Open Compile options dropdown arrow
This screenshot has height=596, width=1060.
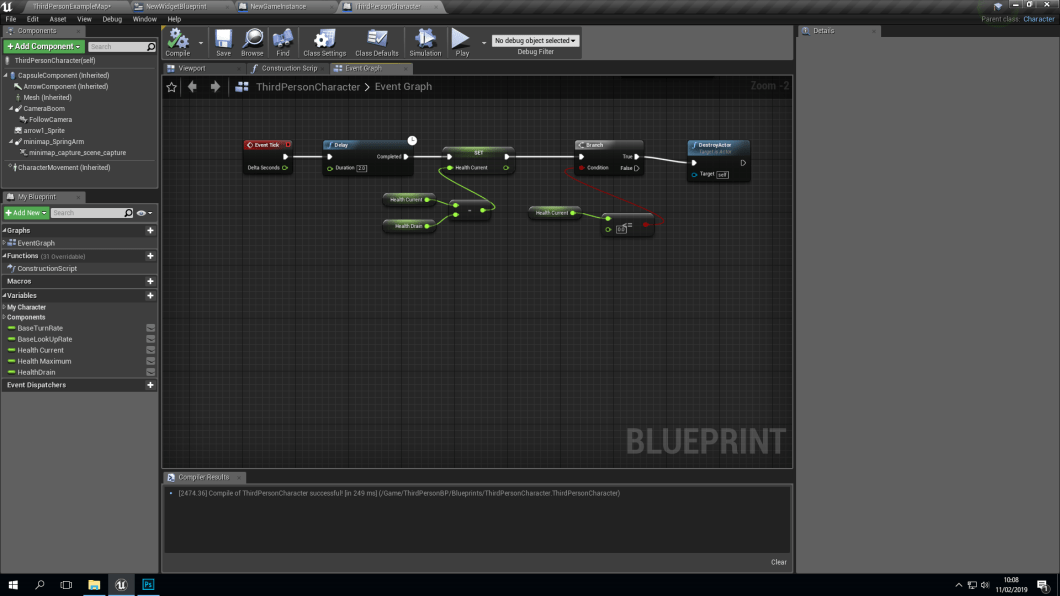pyautogui.click(x=200, y=43)
